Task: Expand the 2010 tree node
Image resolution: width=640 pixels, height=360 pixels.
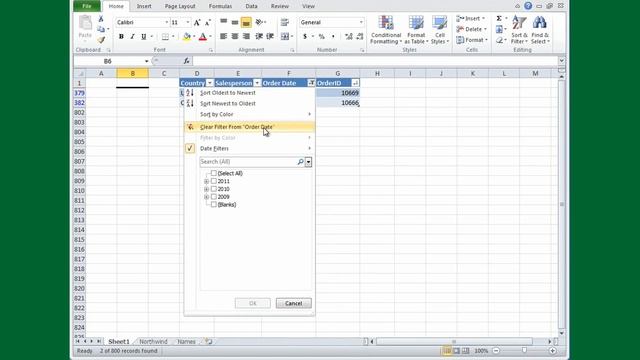Action: click(207, 189)
